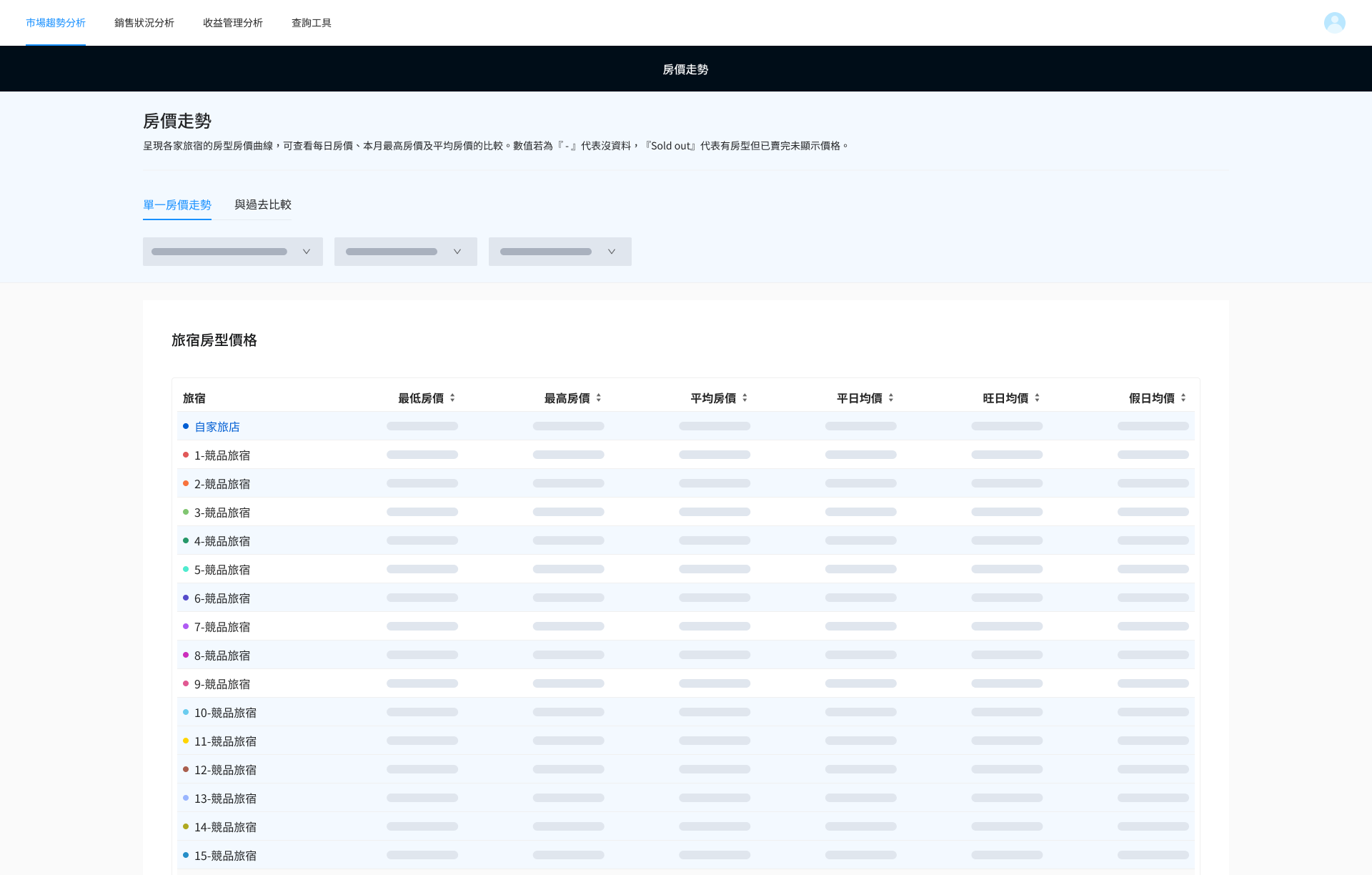This screenshot has width=1372, height=875.
Task: Click the 房價走勢 dark banner title
Action: coord(685,69)
